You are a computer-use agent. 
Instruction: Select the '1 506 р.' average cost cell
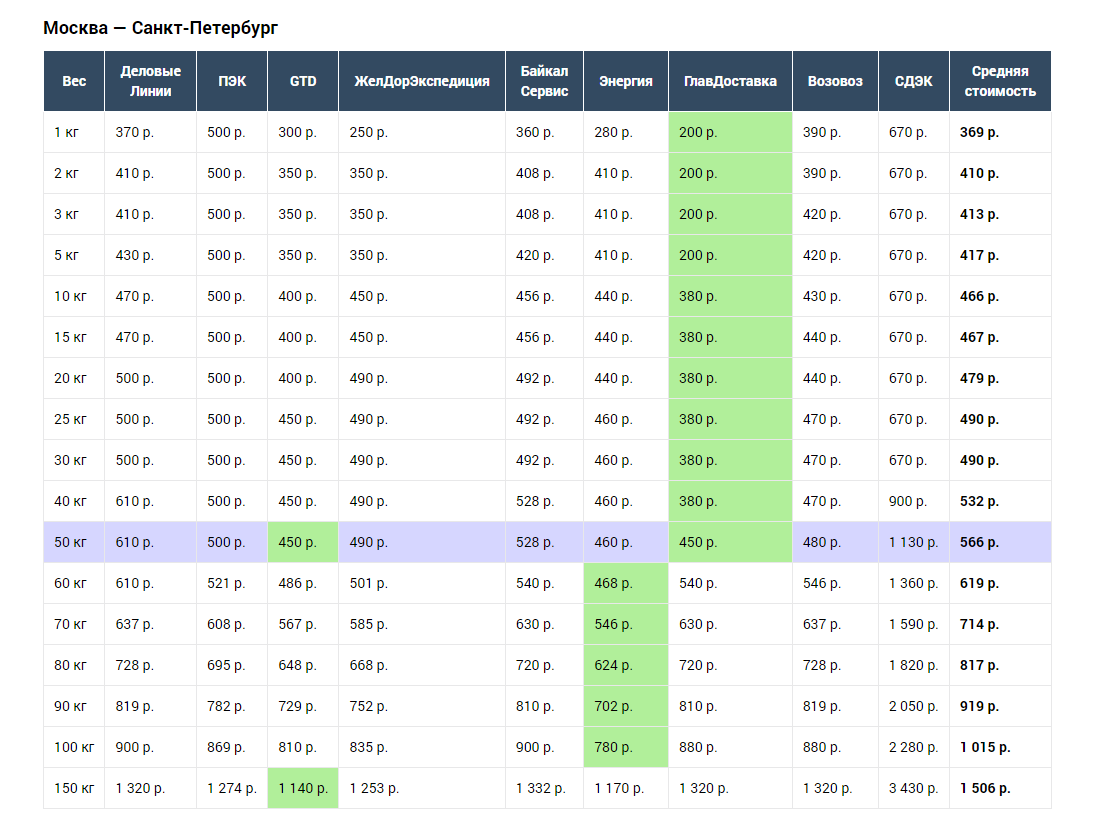coord(1000,788)
